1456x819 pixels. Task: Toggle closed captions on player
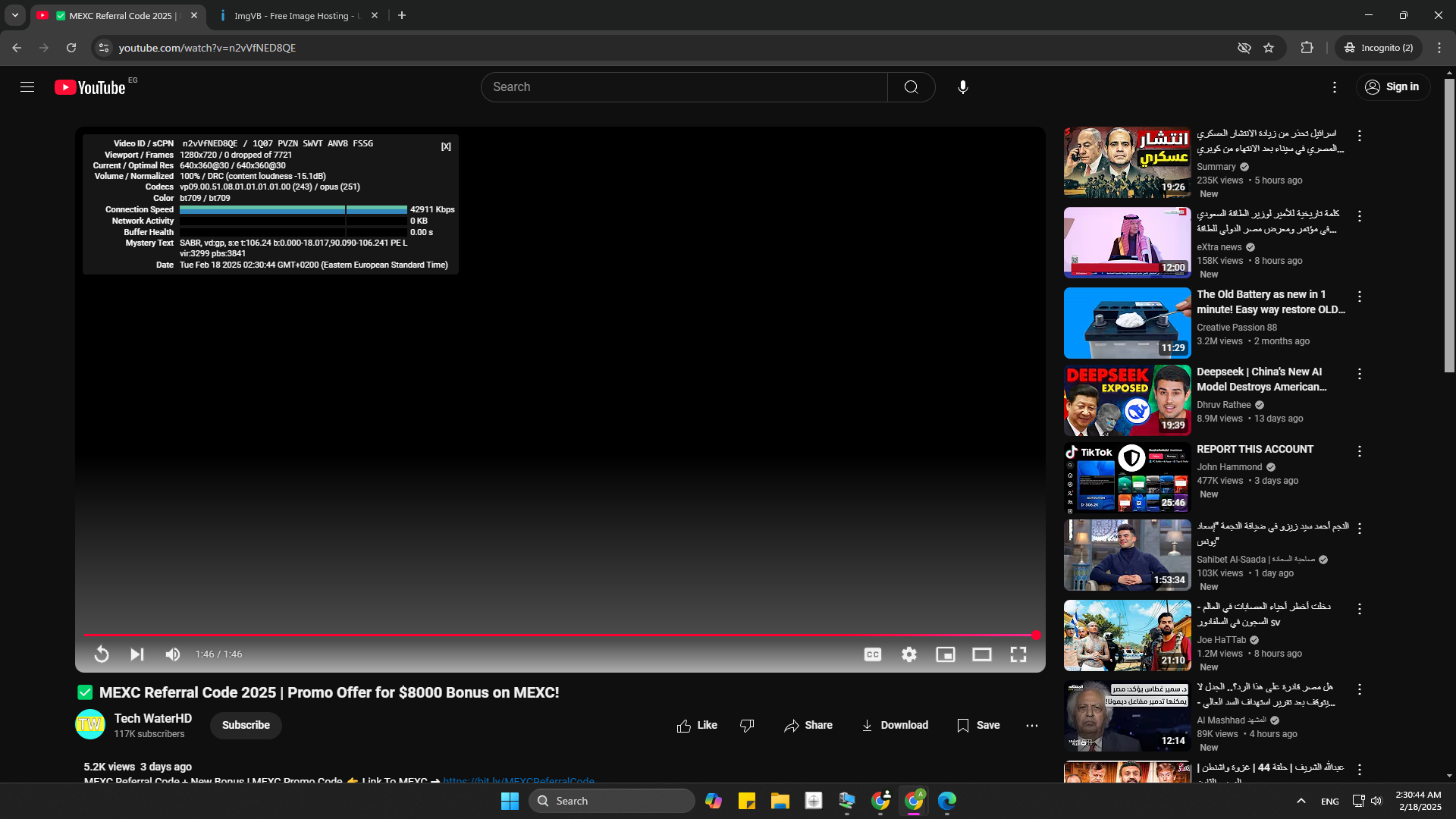tap(873, 654)
